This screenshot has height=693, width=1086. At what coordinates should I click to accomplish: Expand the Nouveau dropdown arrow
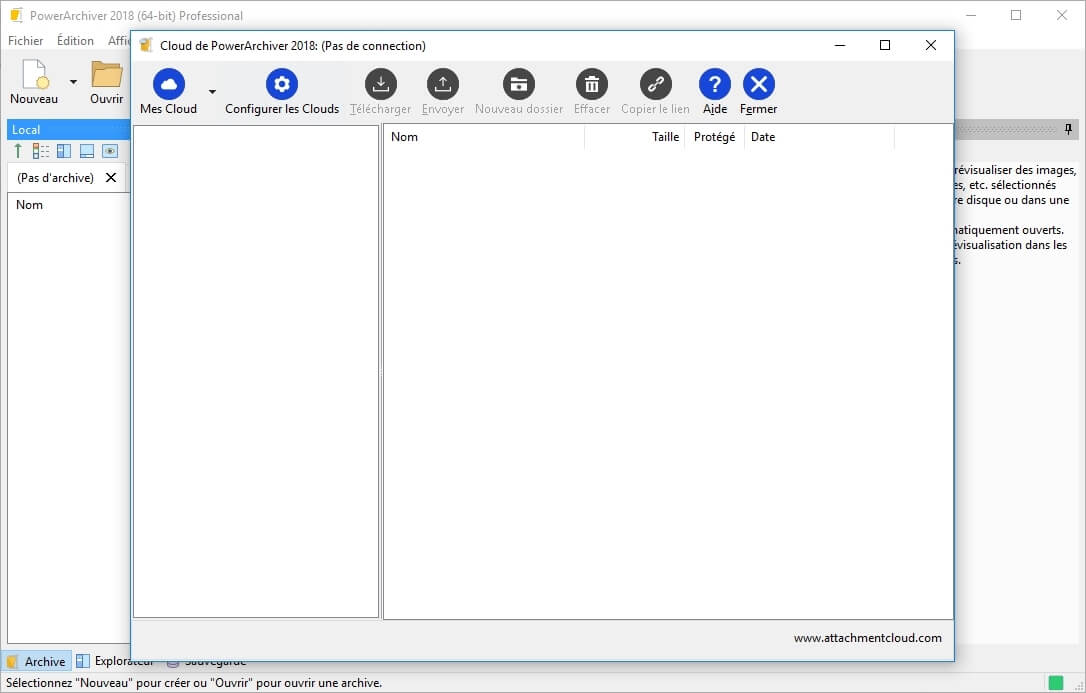point(73,82)
